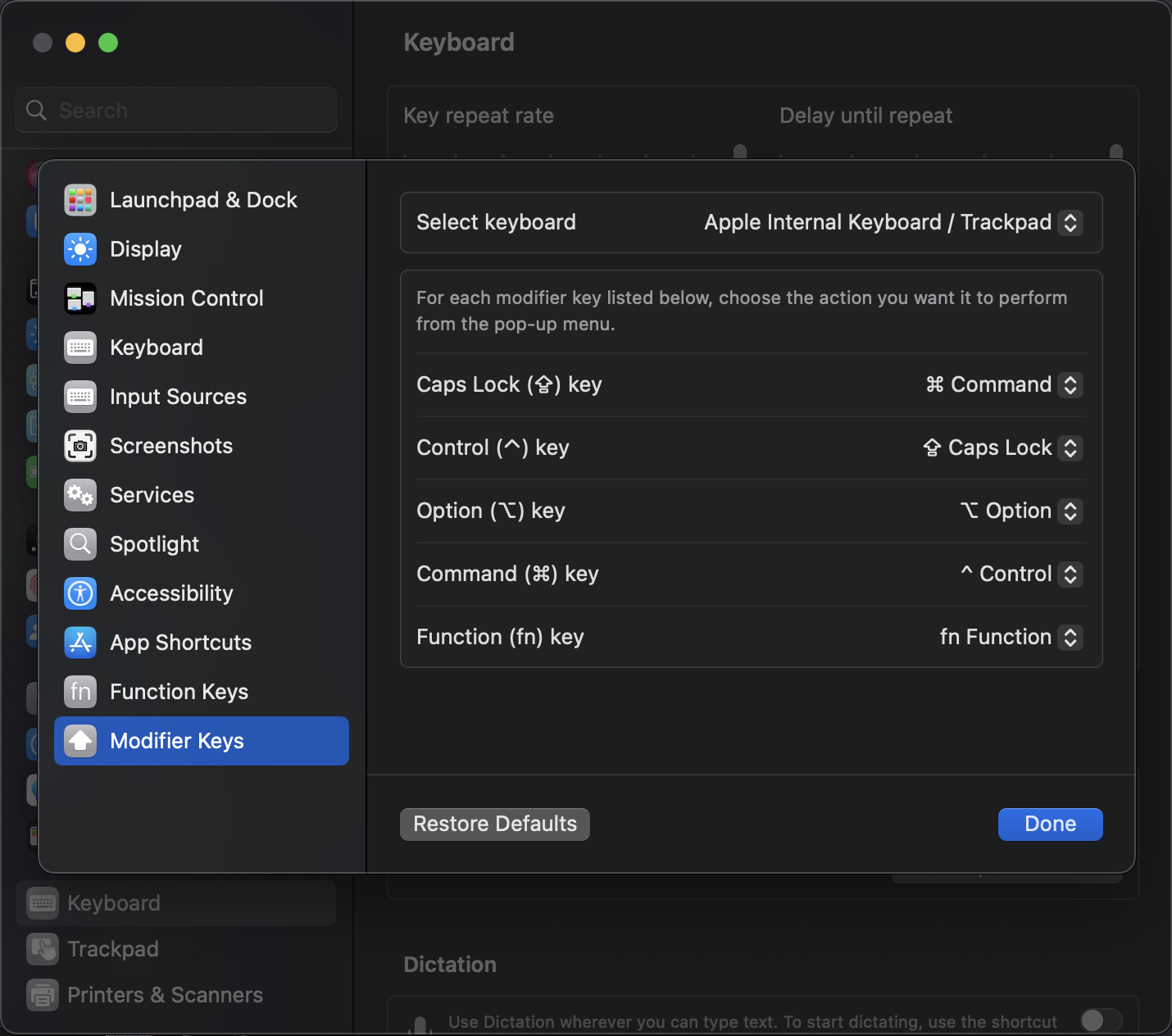The width and height of the screenshot is (1172, 1036).
Task: Open Spotlight shortcuts category
Action: click(202, 544)
